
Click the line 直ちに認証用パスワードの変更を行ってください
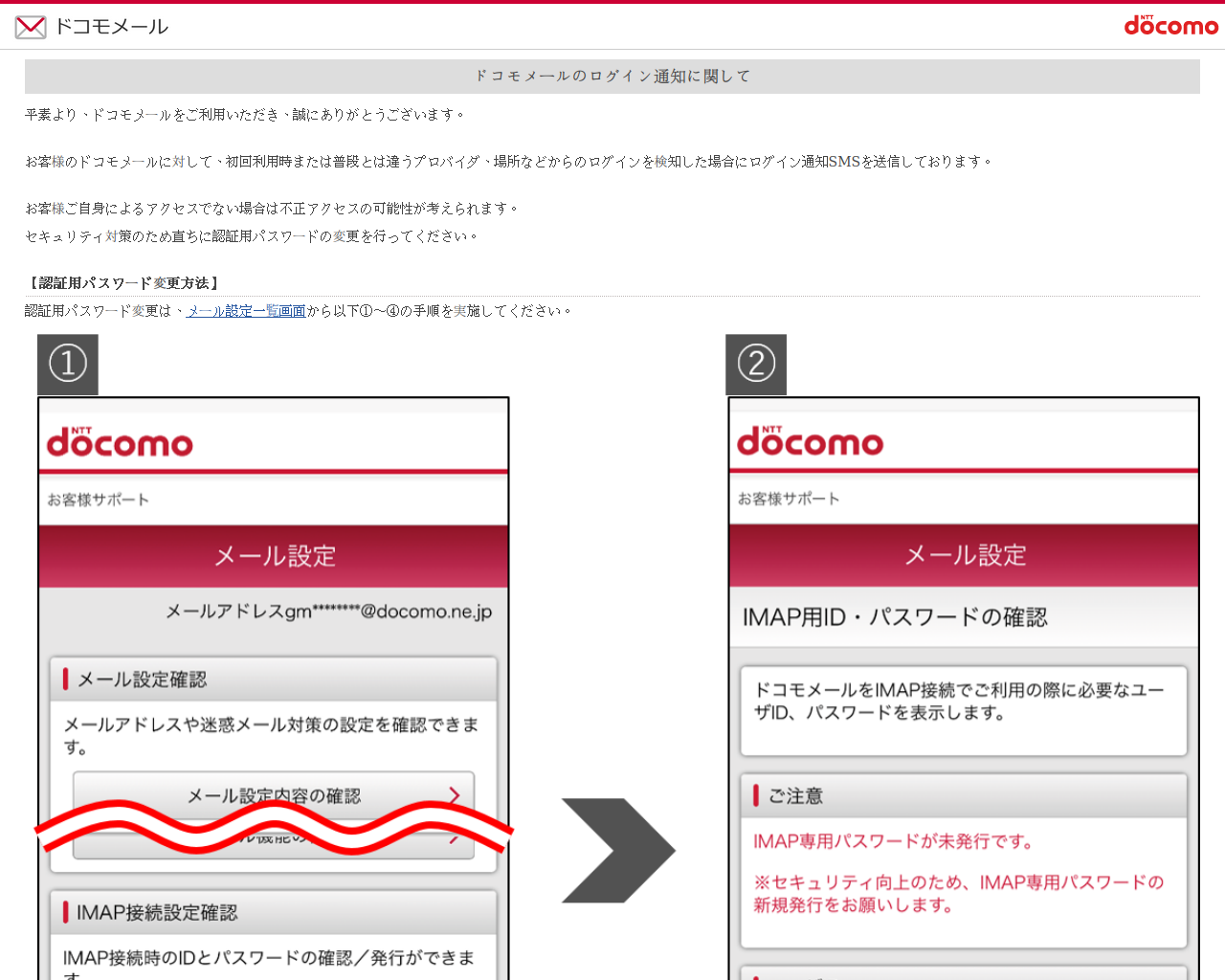point(252,236)
